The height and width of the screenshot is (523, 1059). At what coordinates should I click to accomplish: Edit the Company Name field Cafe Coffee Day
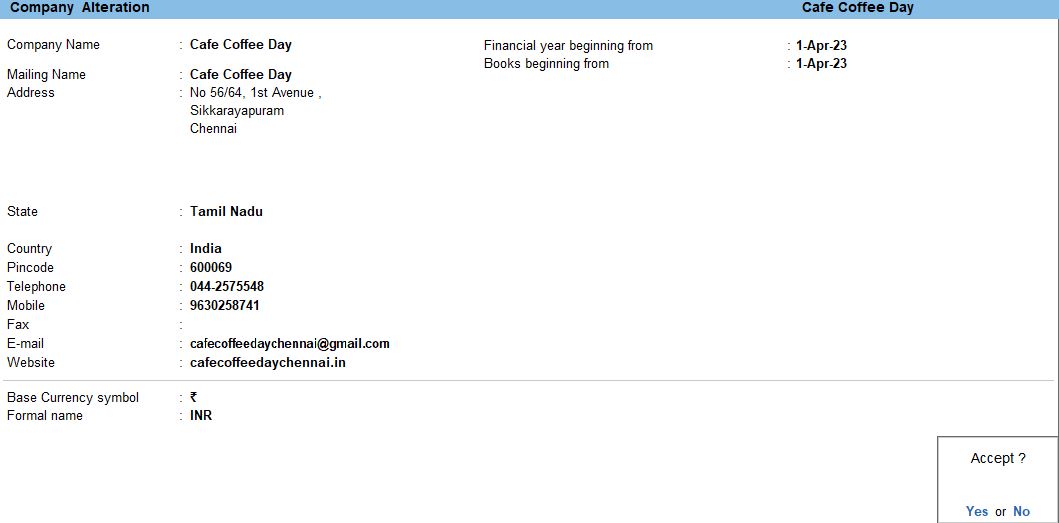pyautogui.click(x=240, y=45)
